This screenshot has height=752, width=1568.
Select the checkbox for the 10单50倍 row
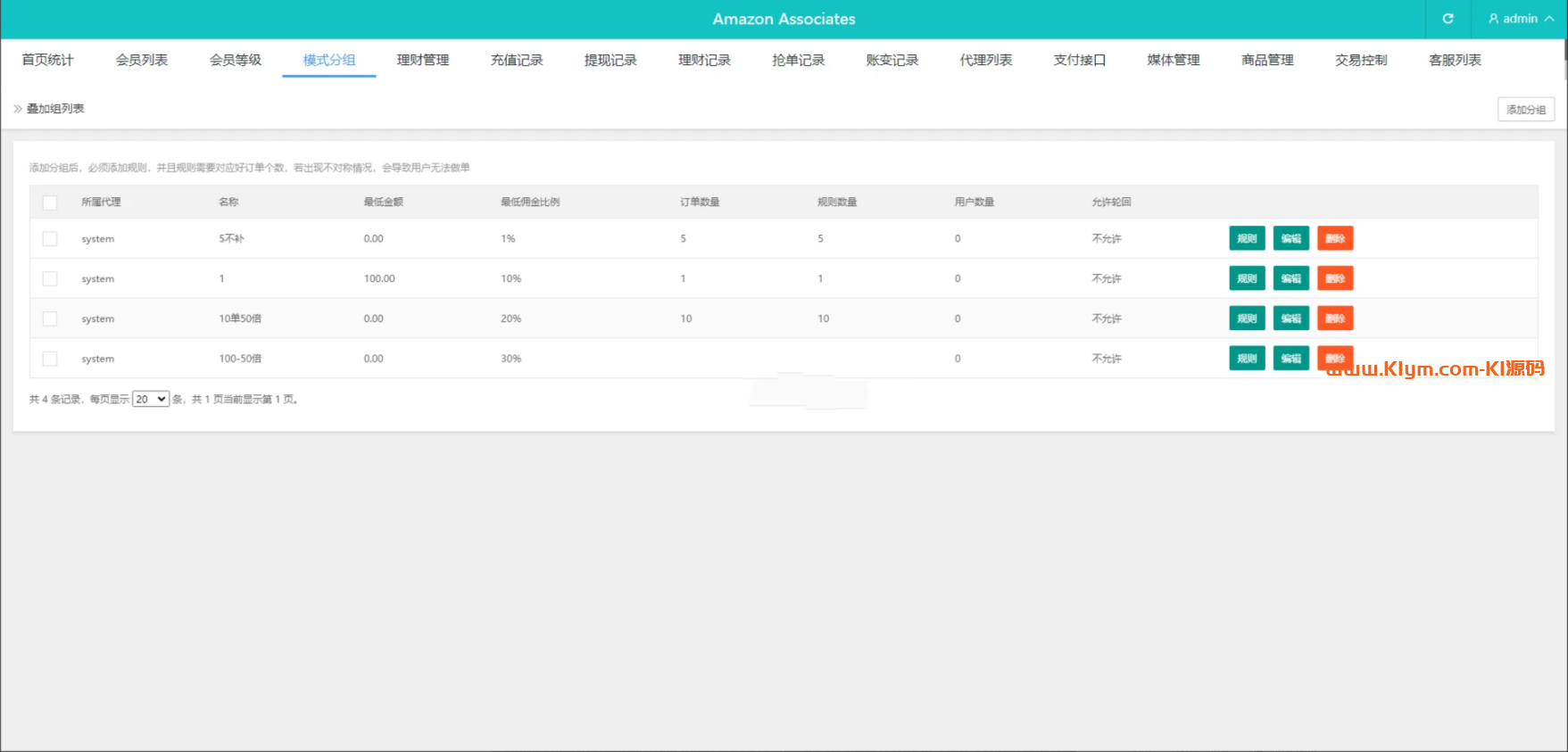pos(50,318)
